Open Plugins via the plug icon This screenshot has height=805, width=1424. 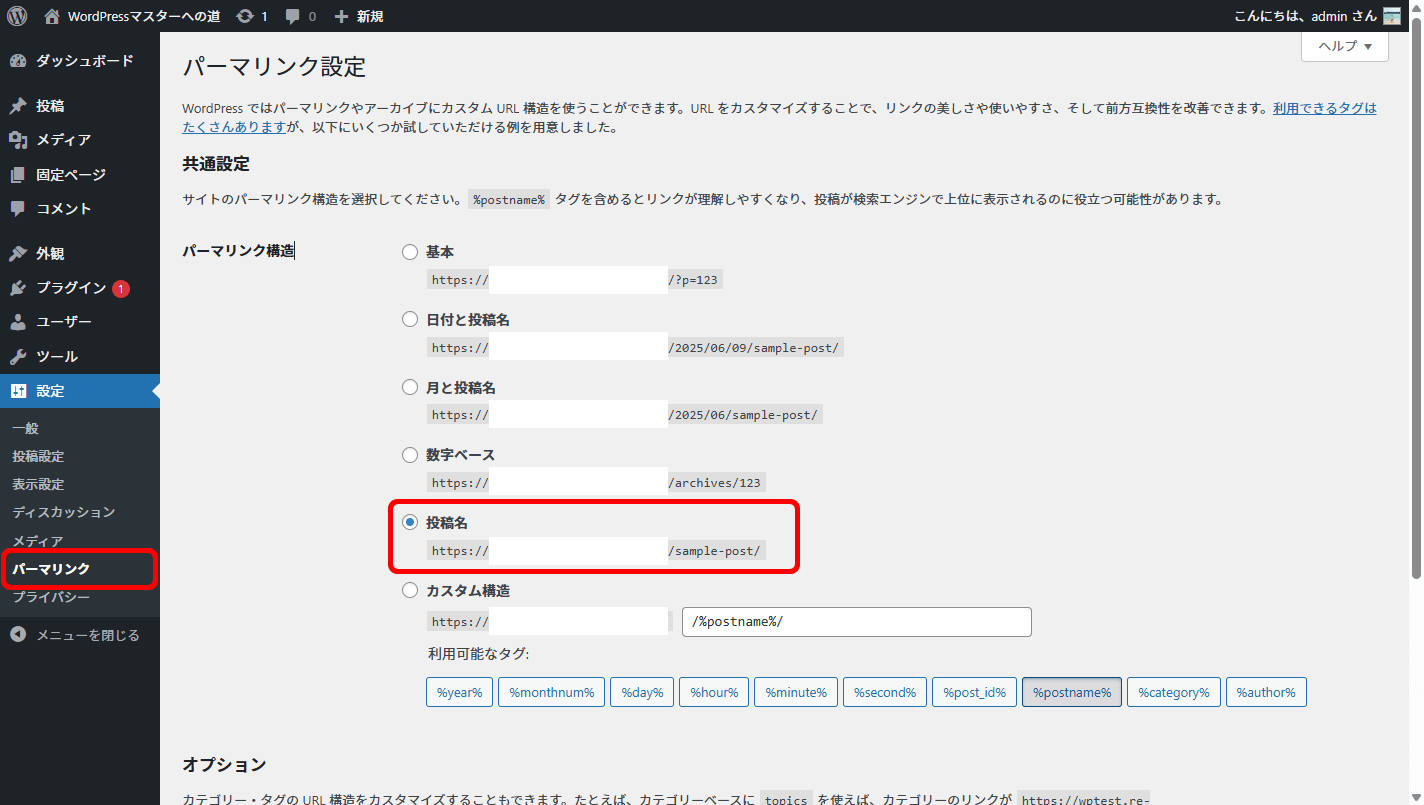click(18, 288)
